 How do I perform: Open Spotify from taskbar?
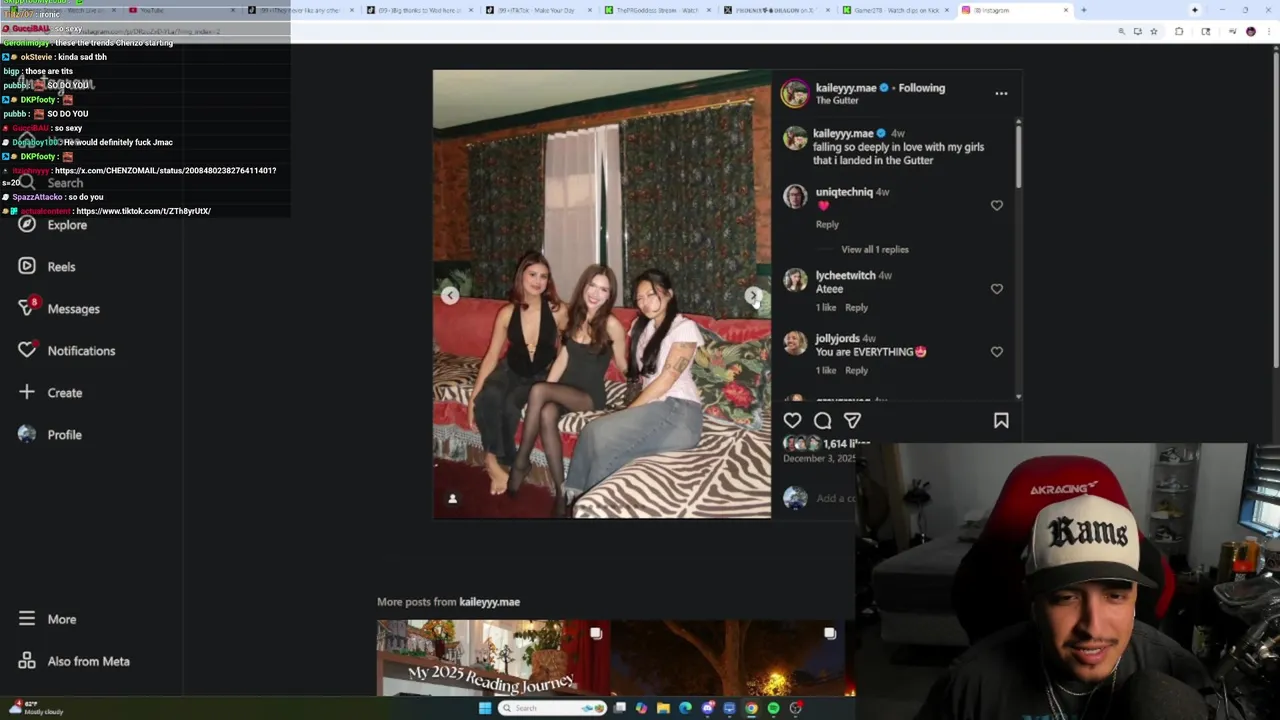773,708
